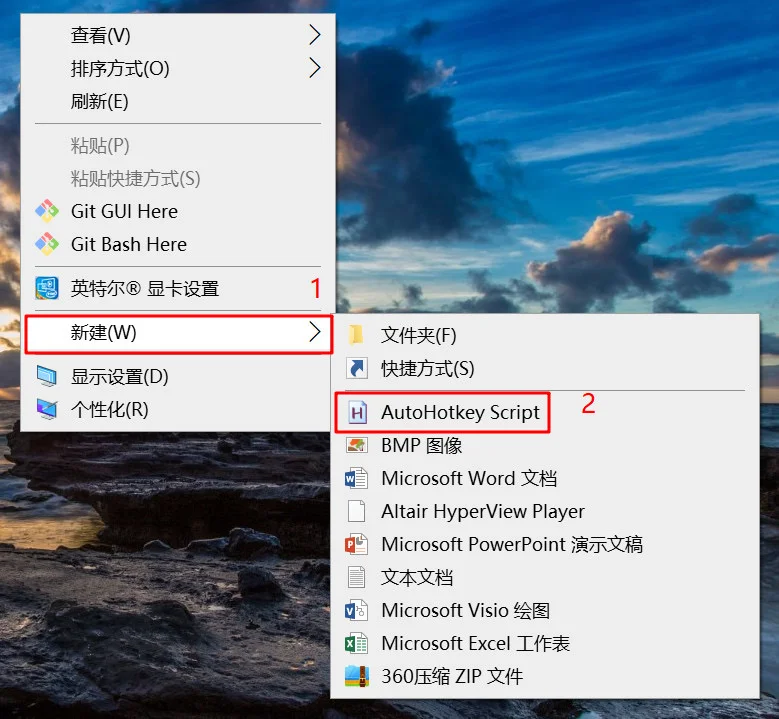Viewport: 779px width, 719px height.
Task: Click the PowerPoint presentation icon
Action: tap(357, 544)
